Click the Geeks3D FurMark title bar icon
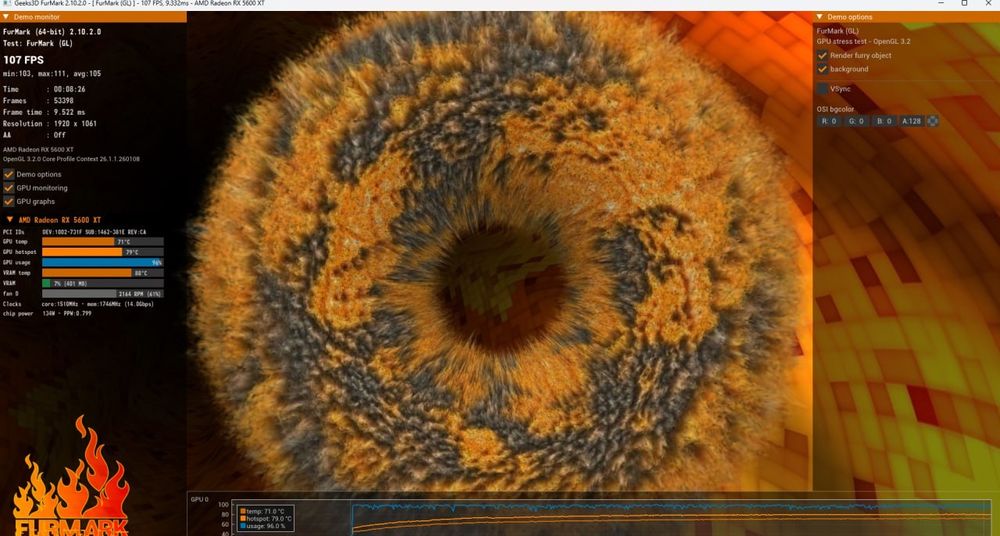The height and width of the screenshot is (536, 1000). [6, 4]
